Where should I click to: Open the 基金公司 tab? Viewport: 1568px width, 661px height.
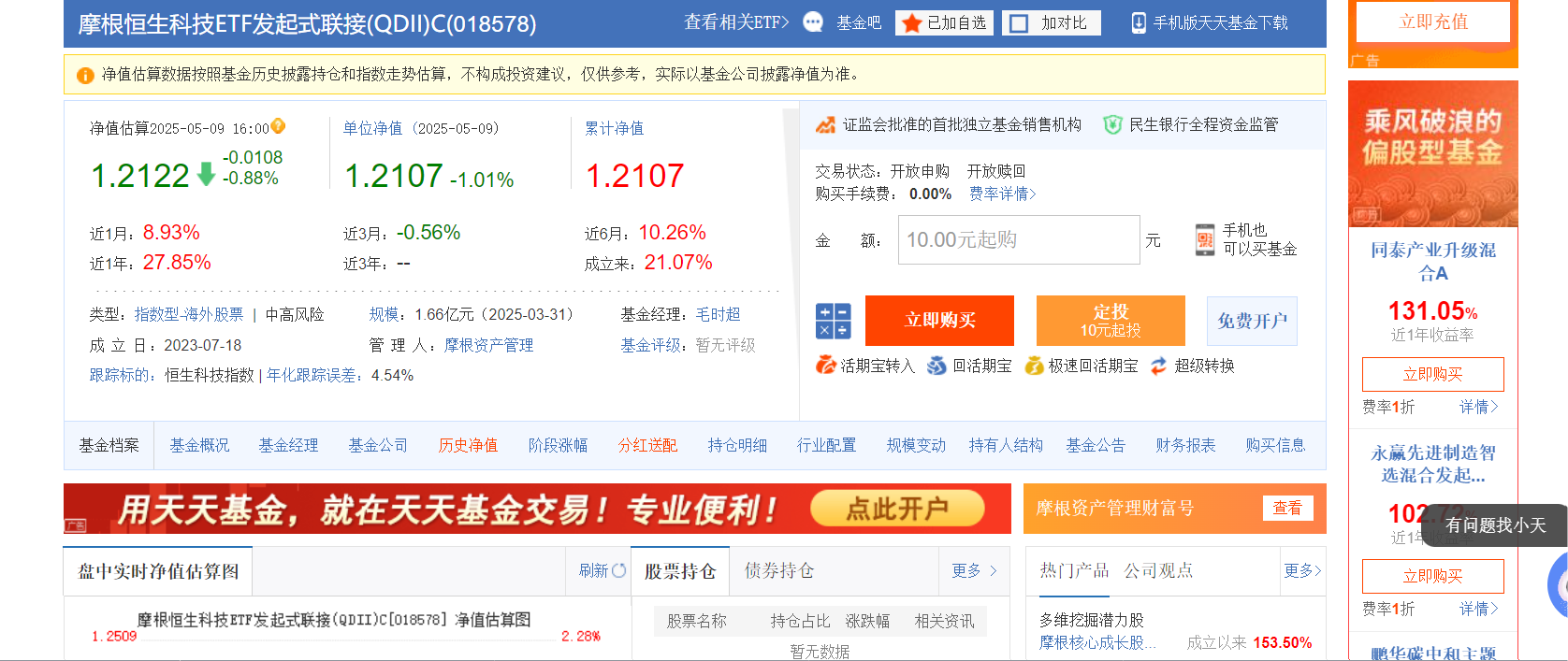(379, 445)
